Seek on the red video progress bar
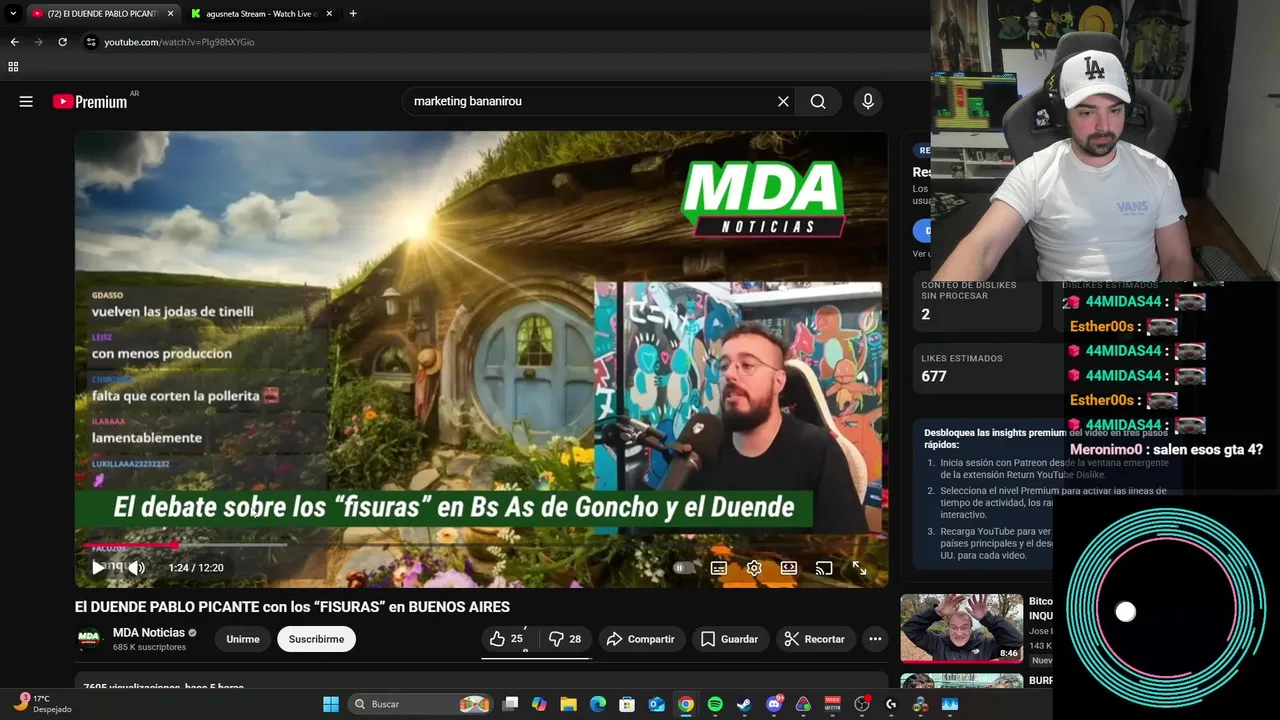Viewport: 1280px width, 720px height. click(481, 545)
